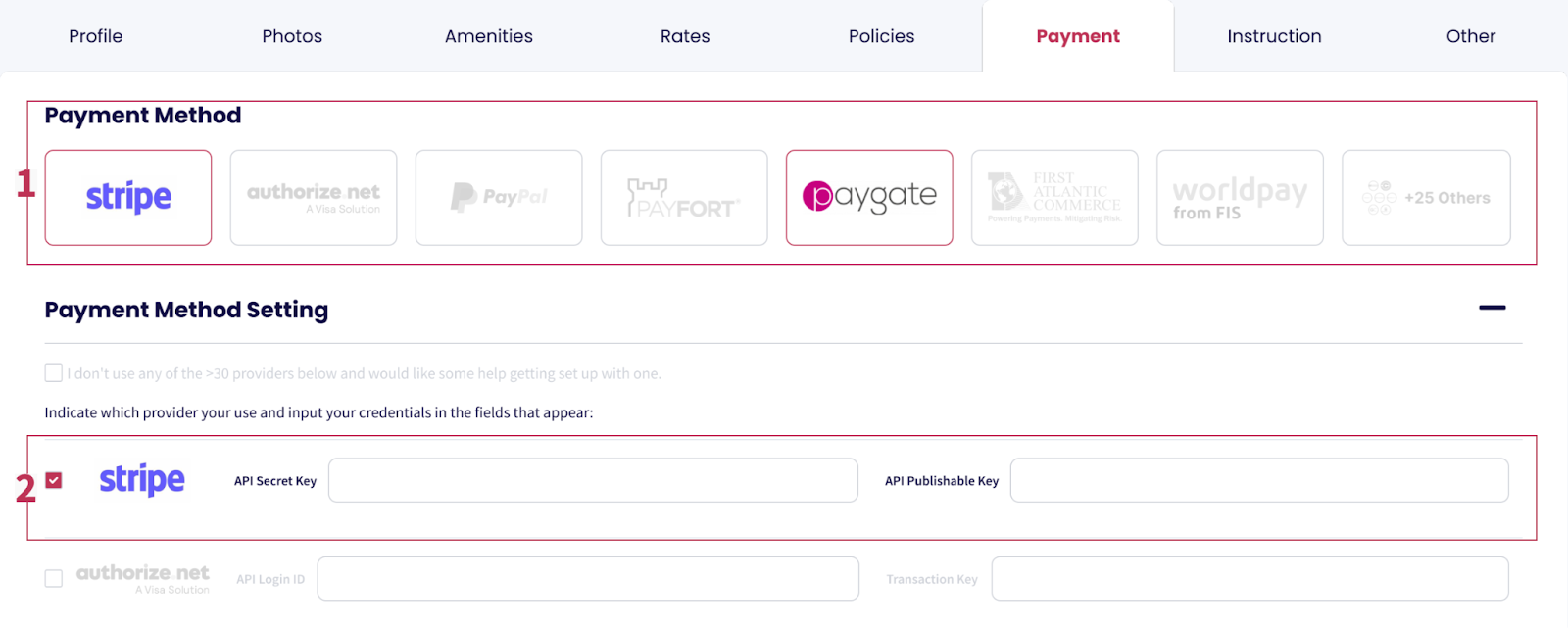Open the Instruction tab
1568x628 pixels.
click(x=1274, y=36)
